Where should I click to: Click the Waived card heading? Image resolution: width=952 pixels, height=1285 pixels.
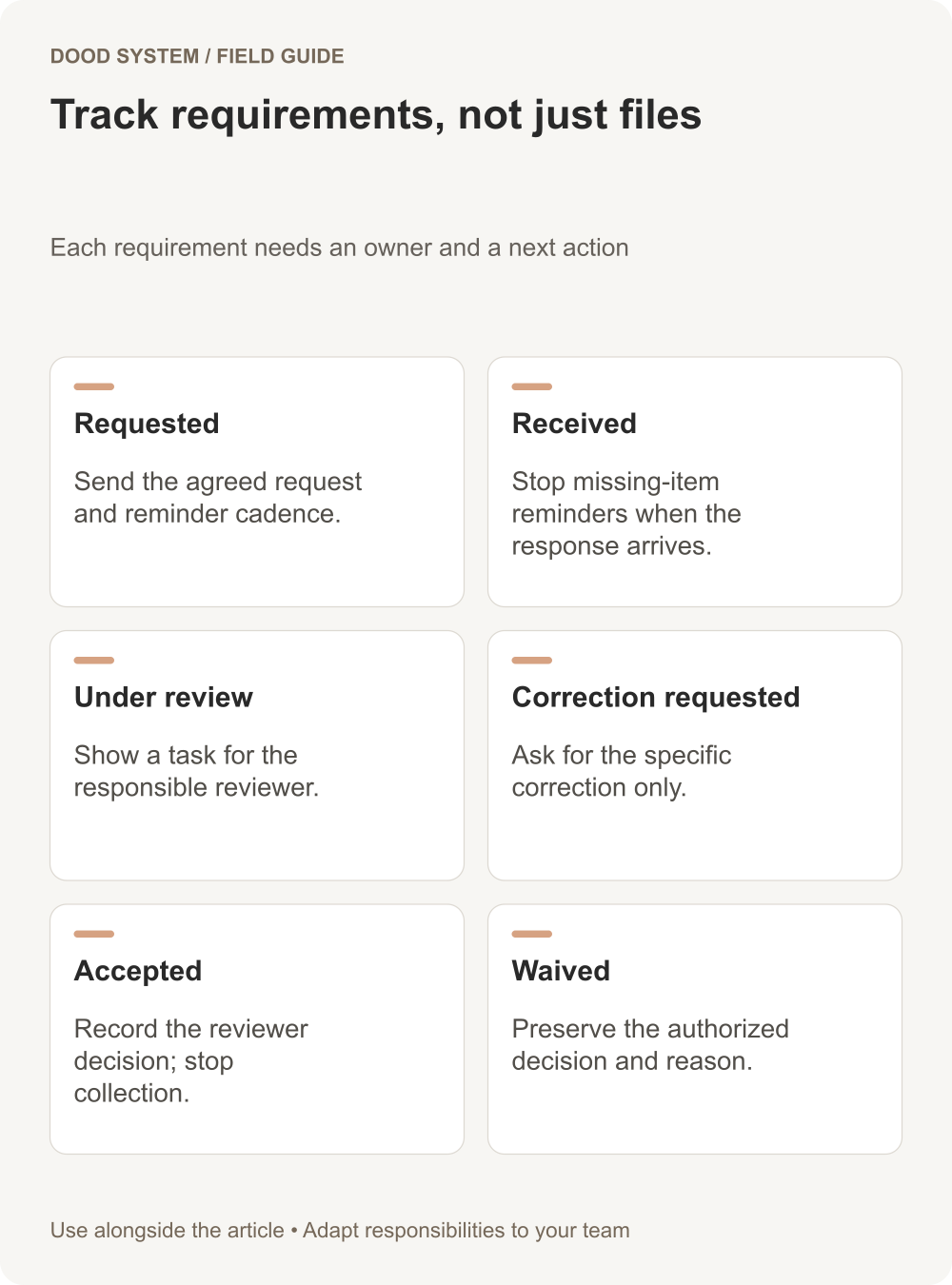click(x=561, y=971)
